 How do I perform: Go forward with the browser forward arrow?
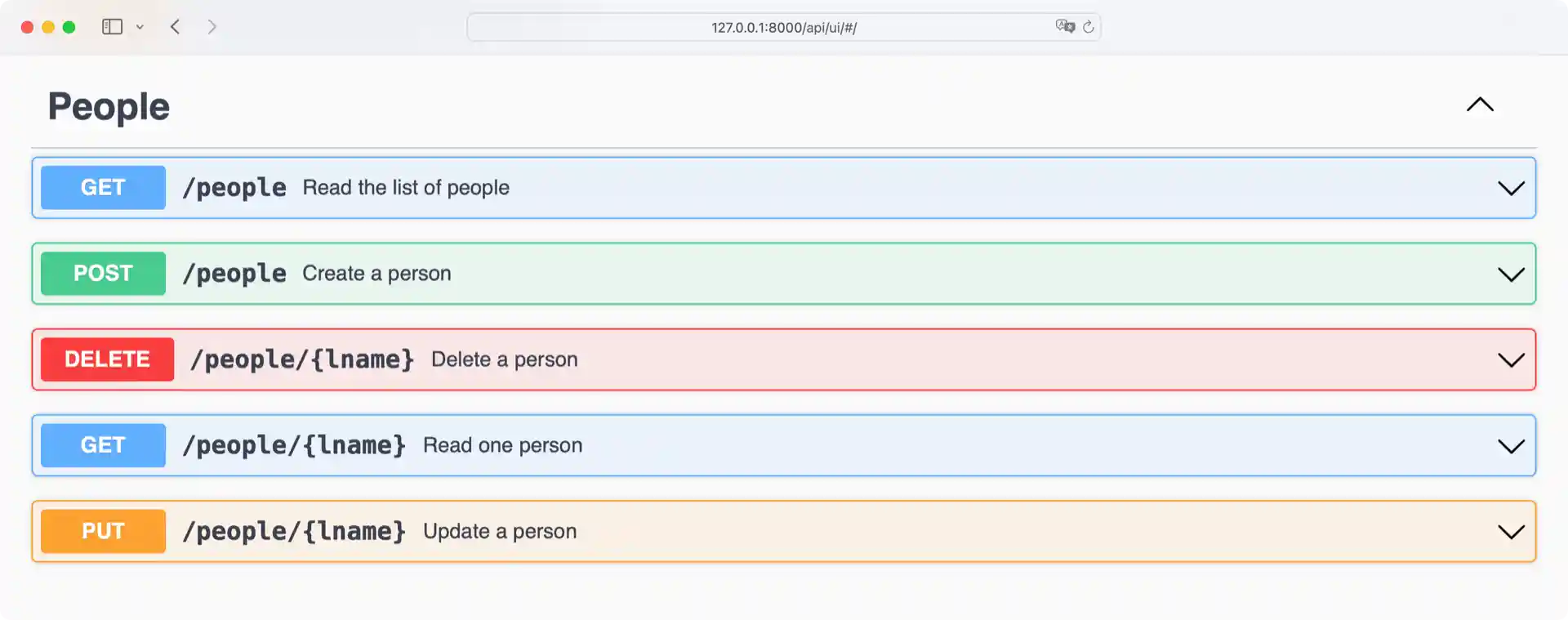[212, 27]
